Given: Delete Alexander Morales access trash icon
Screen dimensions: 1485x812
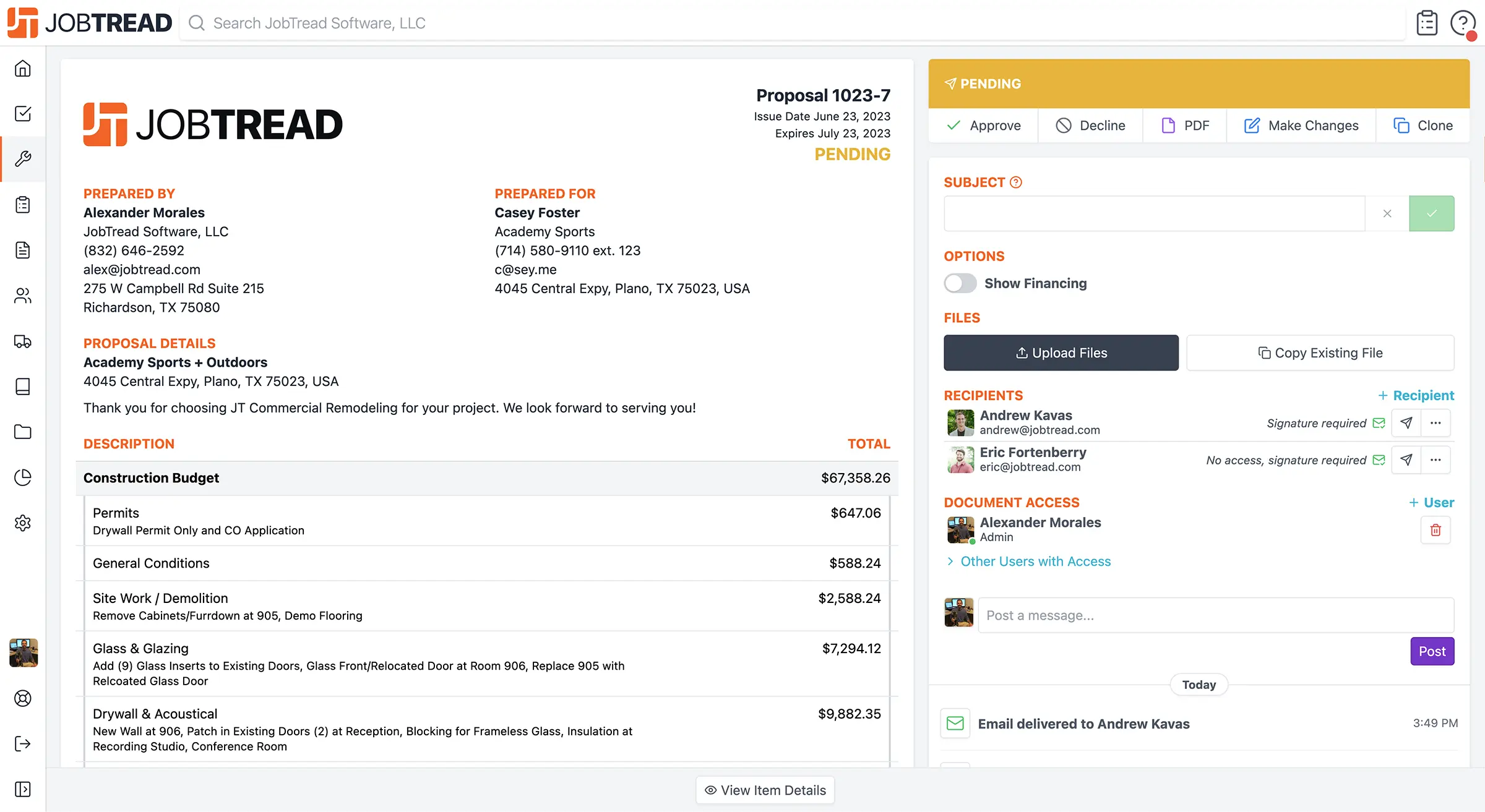Looking at the screenshot, I should click(x=1435, y=530).
